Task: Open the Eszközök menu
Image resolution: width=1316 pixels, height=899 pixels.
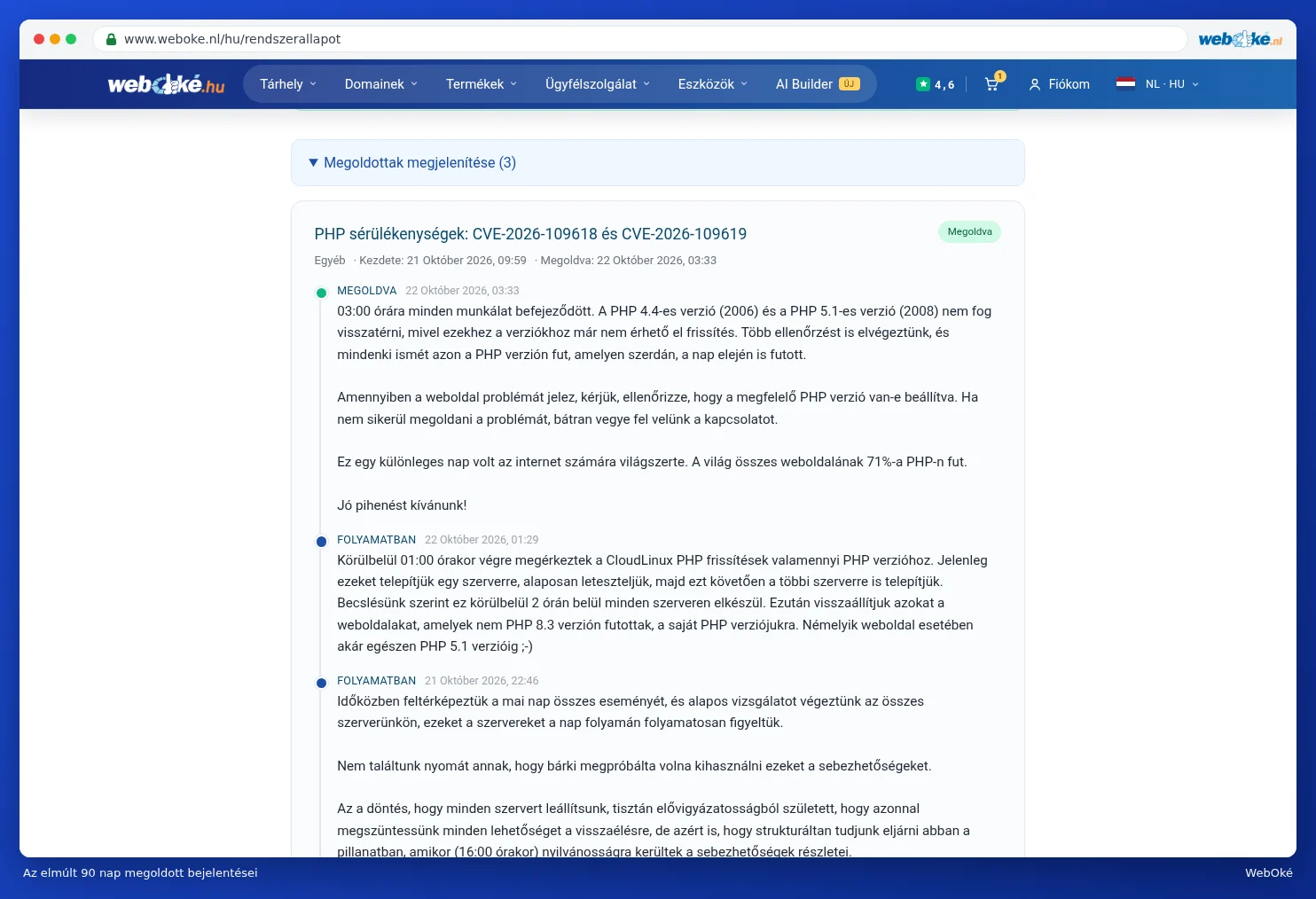Action: point(713,84)
